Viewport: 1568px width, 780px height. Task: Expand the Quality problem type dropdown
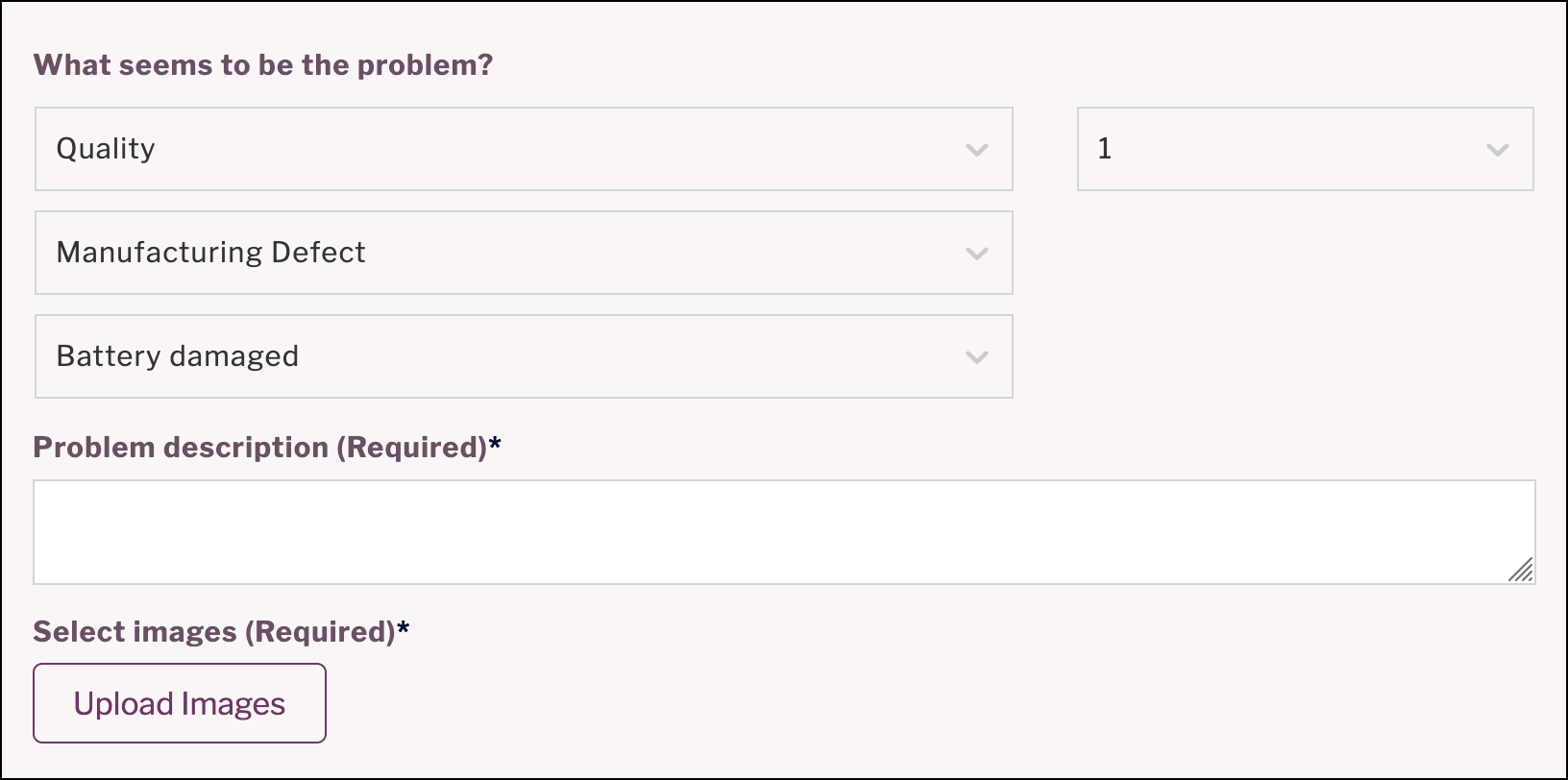click(524, 149)
